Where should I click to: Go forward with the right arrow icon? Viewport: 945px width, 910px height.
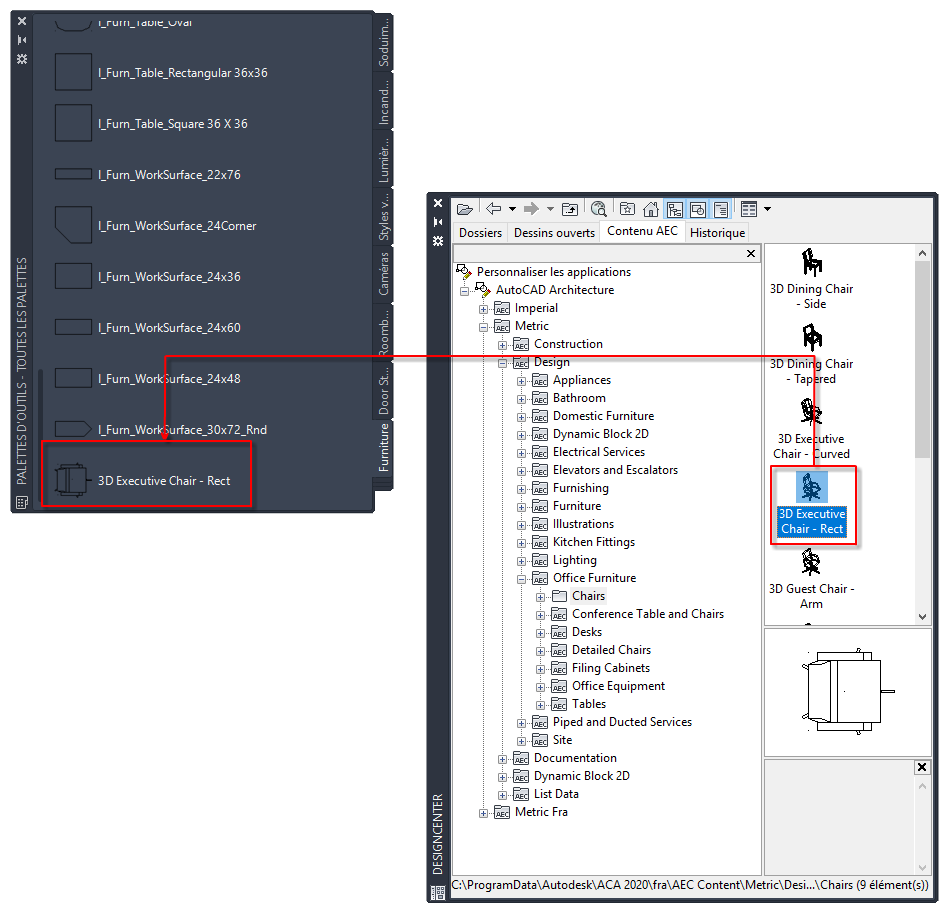coord(531,209)
